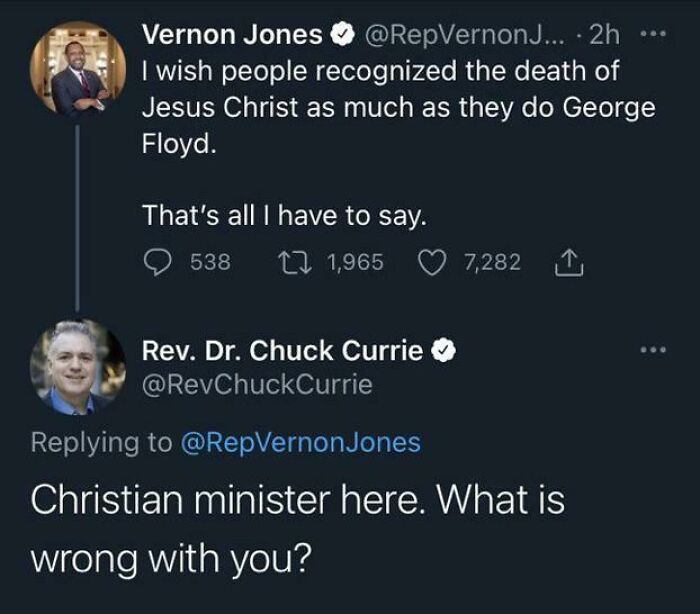Click the truncated @RepVernonJ... handle
Image resolution: width=700 pixels, height=614 pixels.
(x=463, y=37)
